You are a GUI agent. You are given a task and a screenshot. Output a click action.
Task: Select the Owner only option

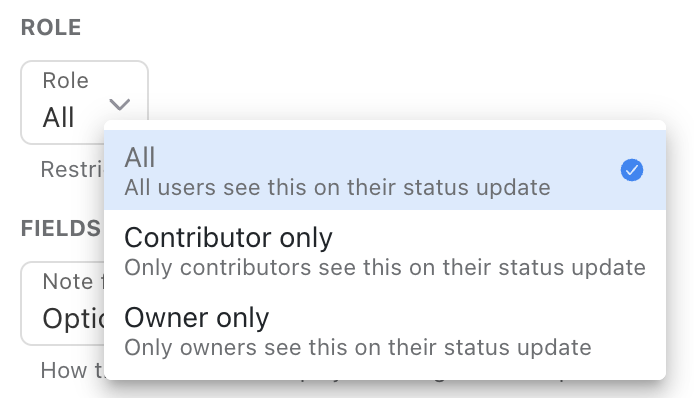pos(385,330)
